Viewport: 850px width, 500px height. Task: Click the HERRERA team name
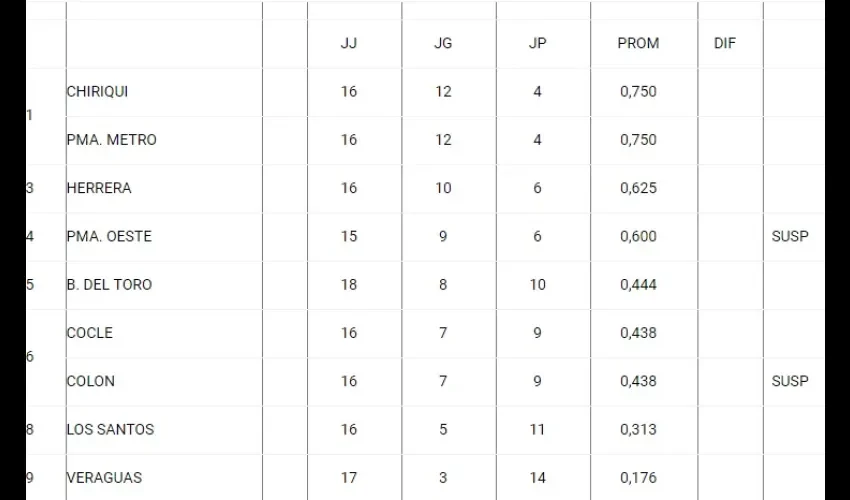tap(98, 188)
